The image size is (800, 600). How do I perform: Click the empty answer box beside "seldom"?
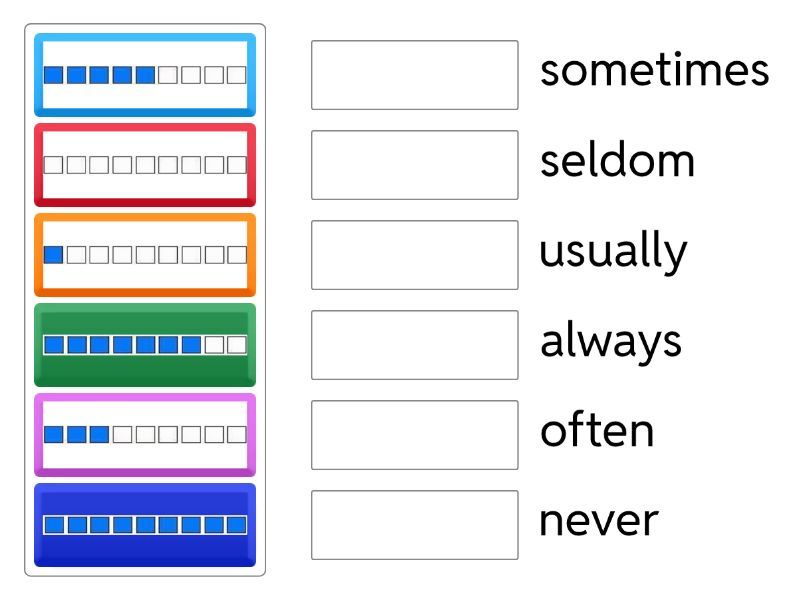[x=414, y=165]
